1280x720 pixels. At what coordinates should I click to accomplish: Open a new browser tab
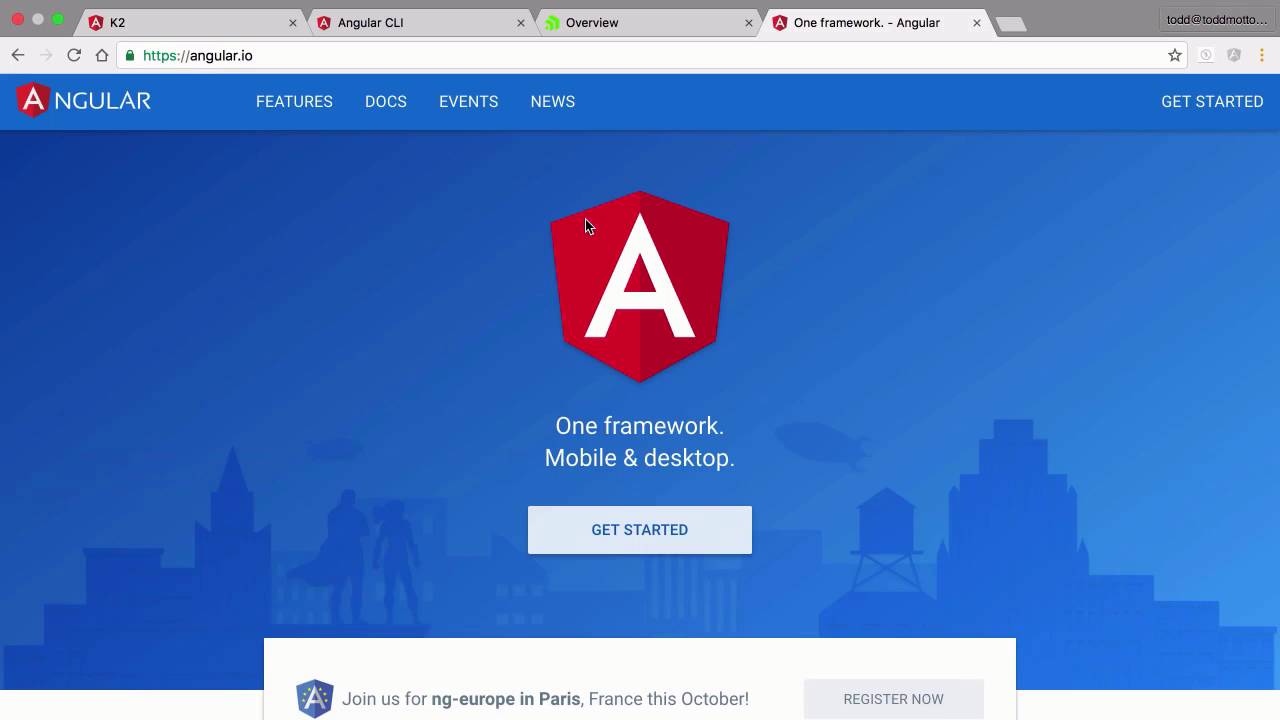point(1011,24)
